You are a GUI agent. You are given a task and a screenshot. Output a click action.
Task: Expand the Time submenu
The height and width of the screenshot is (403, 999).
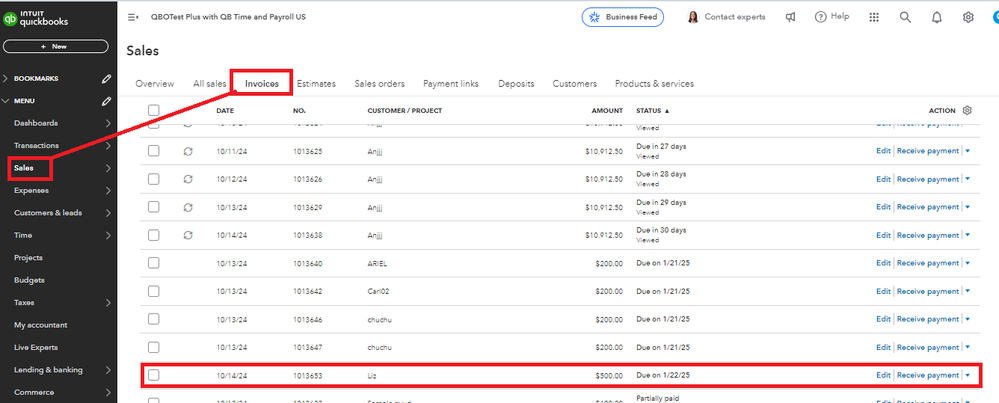click(x=108, y=235)
